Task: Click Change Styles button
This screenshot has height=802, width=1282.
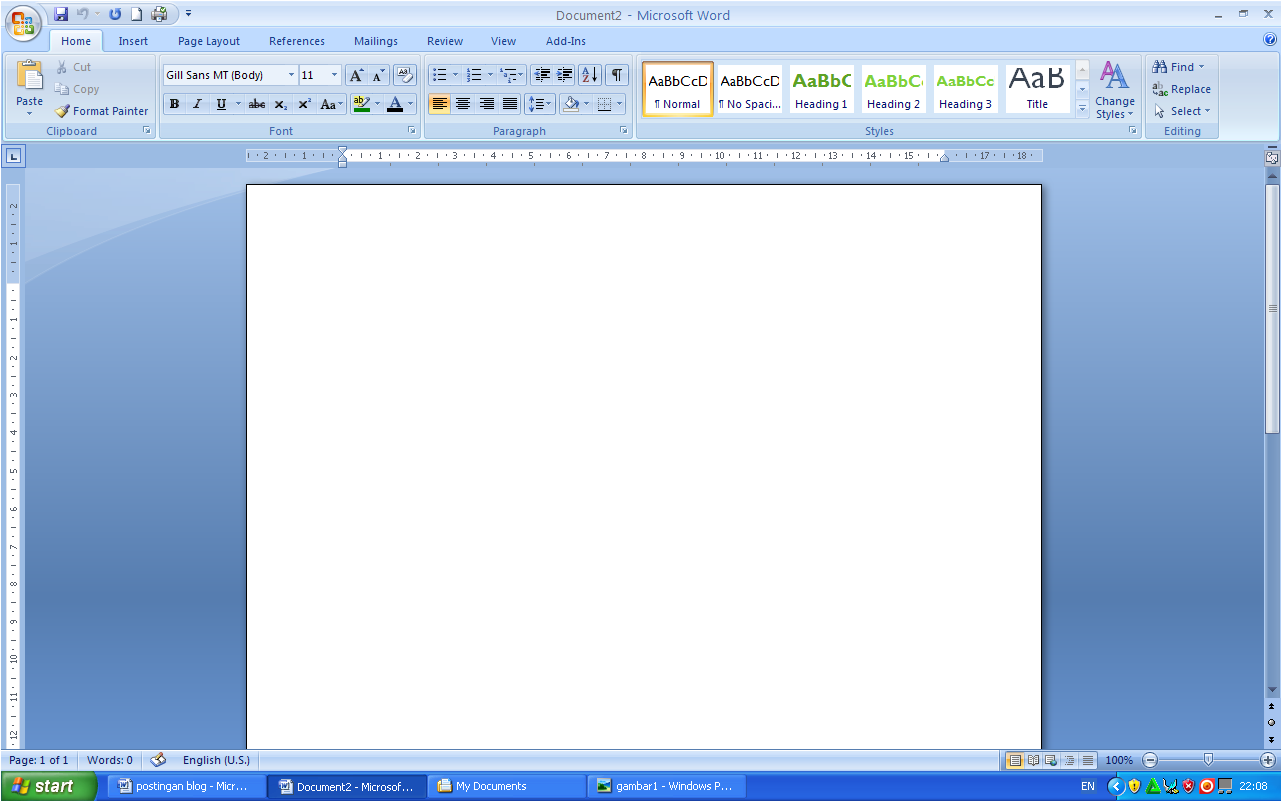Action: 1114,90
